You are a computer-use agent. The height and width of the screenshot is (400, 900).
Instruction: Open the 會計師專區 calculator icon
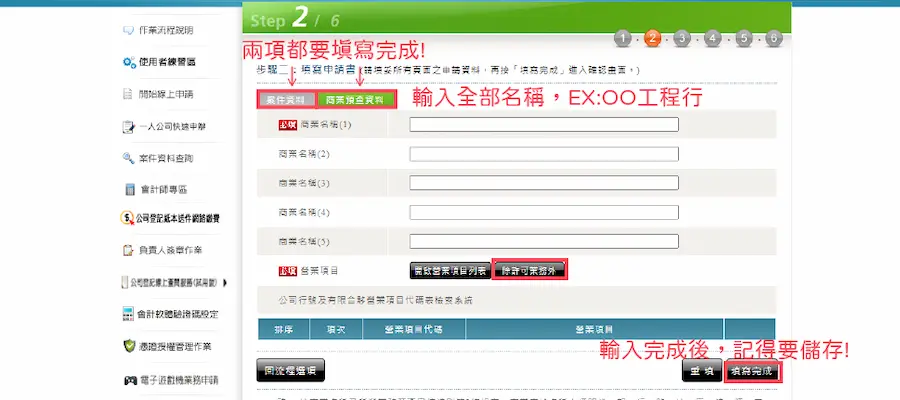[129, 189]
